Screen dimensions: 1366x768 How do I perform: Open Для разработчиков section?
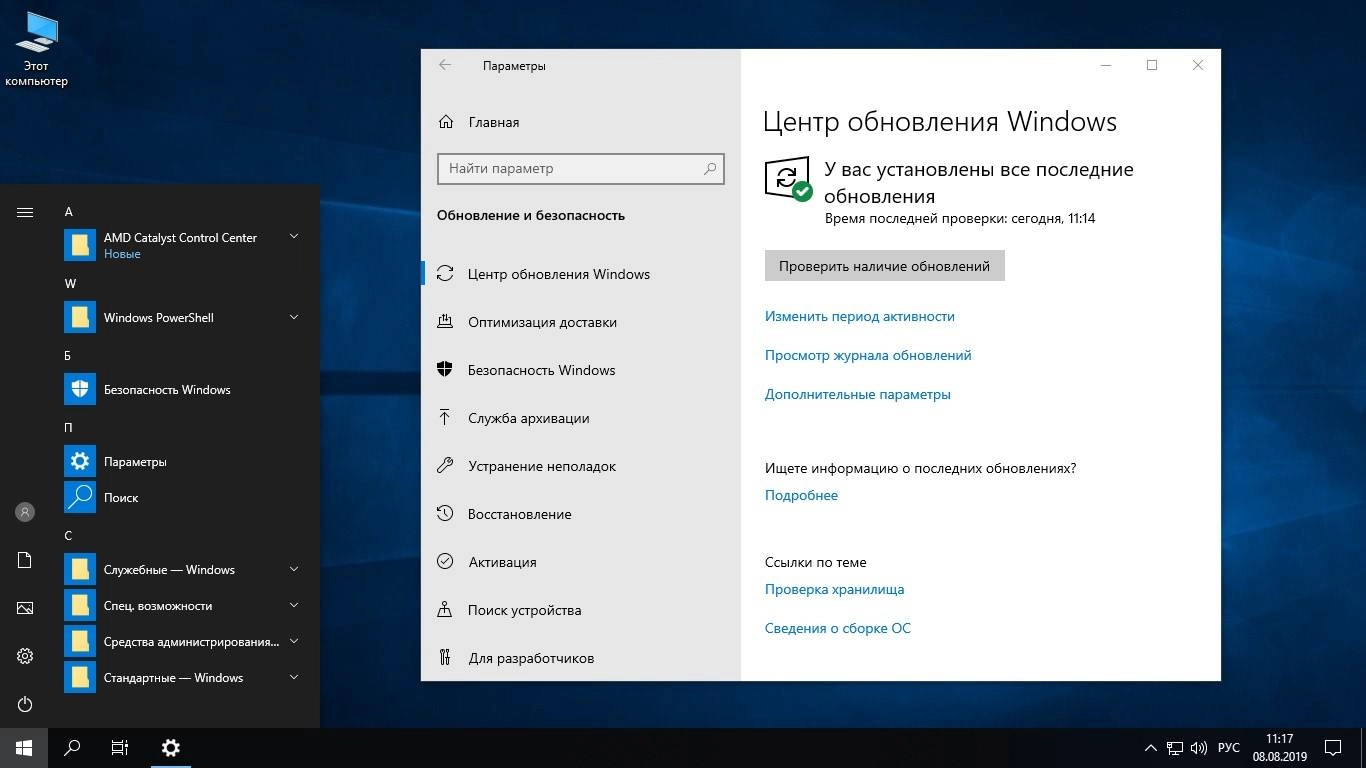coord(581,658)
